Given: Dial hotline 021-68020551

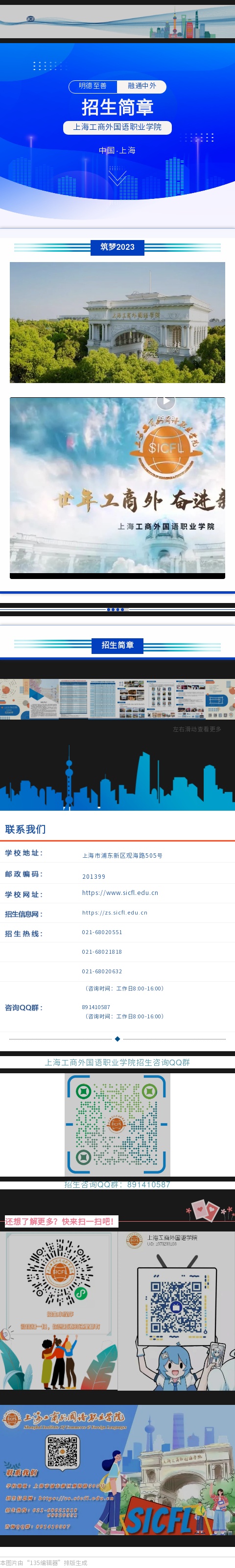Looking at the screenshot, I should [102, 932].
